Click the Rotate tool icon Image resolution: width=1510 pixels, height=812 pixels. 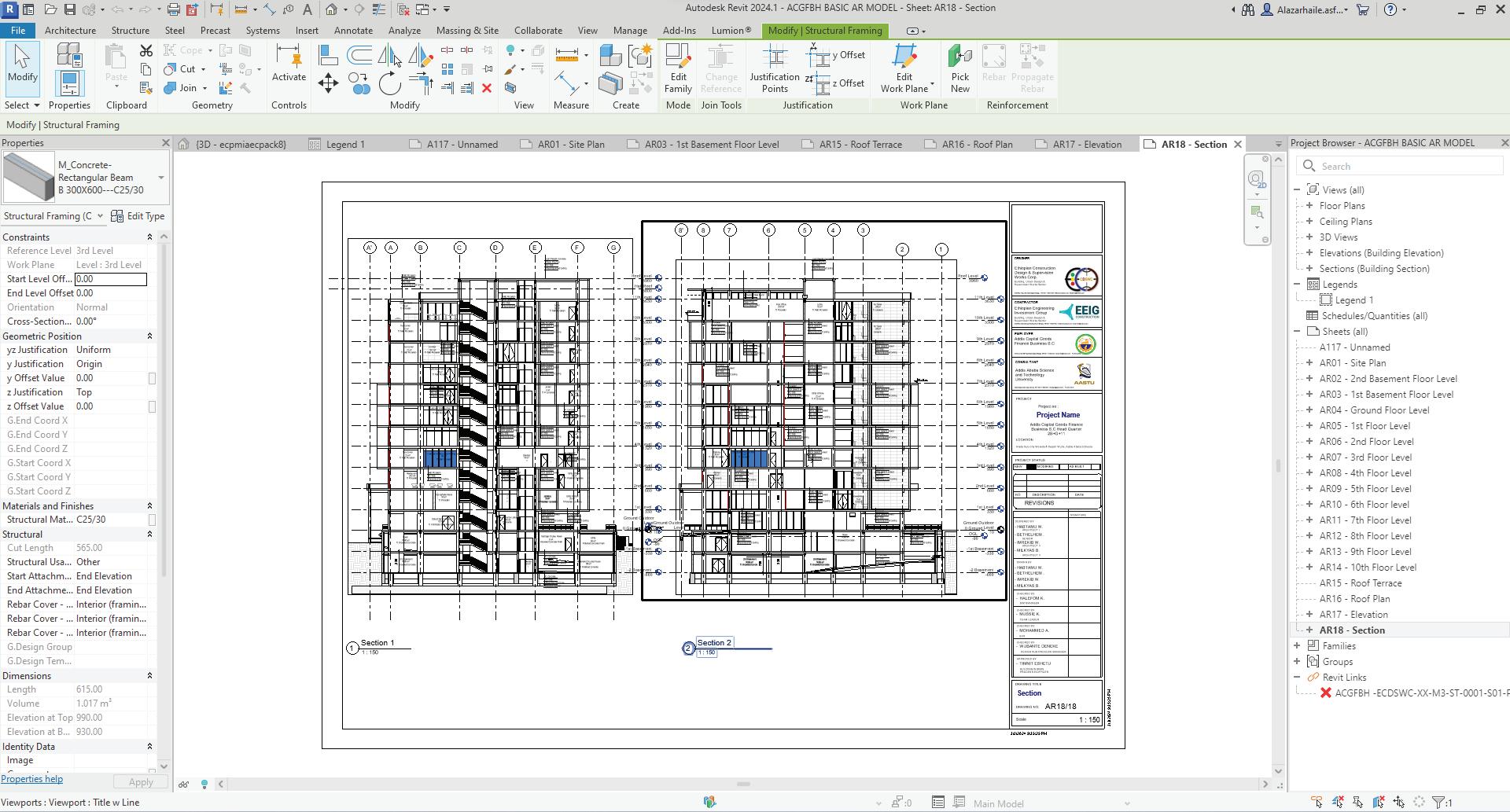tap(389, 83)
